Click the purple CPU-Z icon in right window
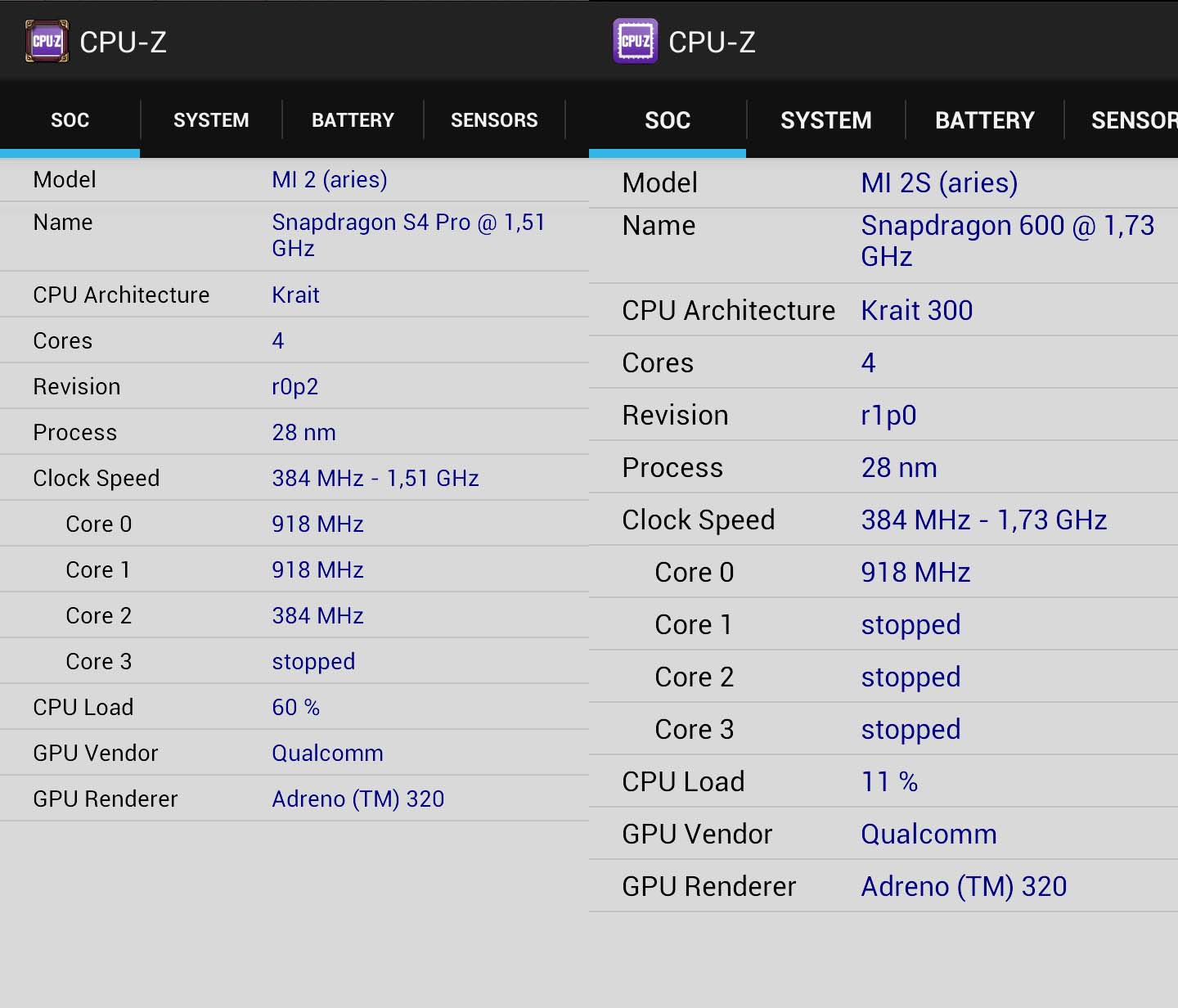The width and height of the screenshot is (1178, 1008). (x=636, y=42)
